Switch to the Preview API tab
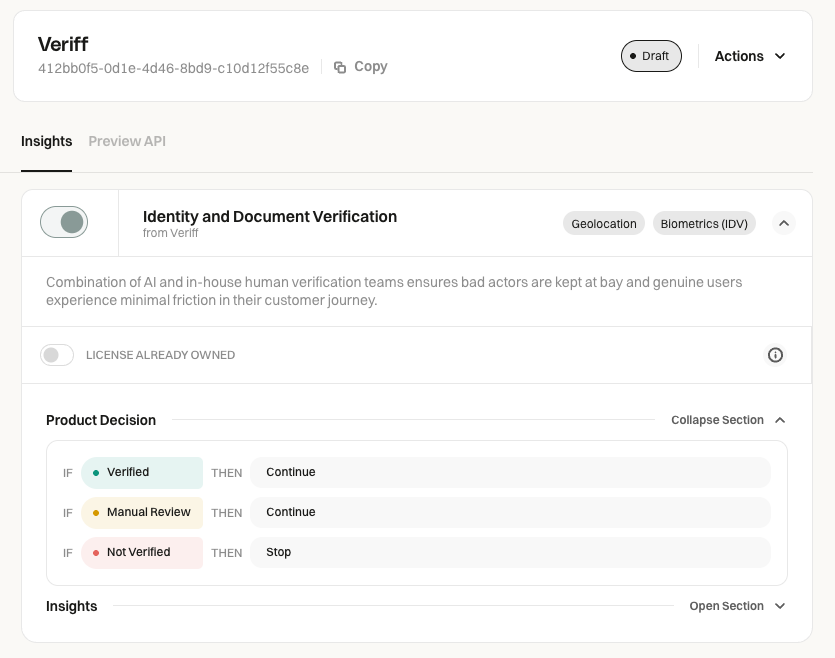The height and width of the screenshot is (658, 835). pos(127,141)
